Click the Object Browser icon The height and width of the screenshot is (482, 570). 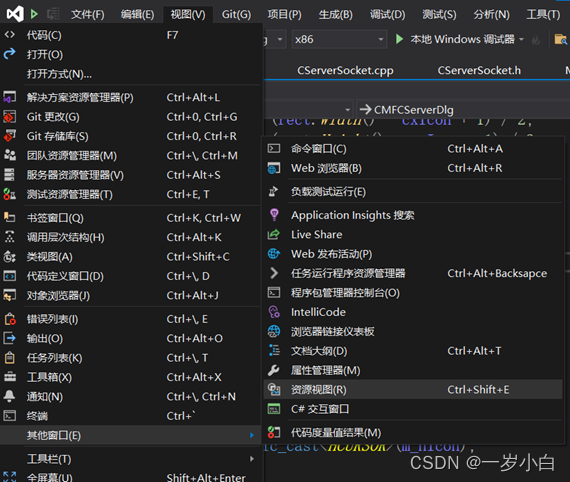click(9, 295)
